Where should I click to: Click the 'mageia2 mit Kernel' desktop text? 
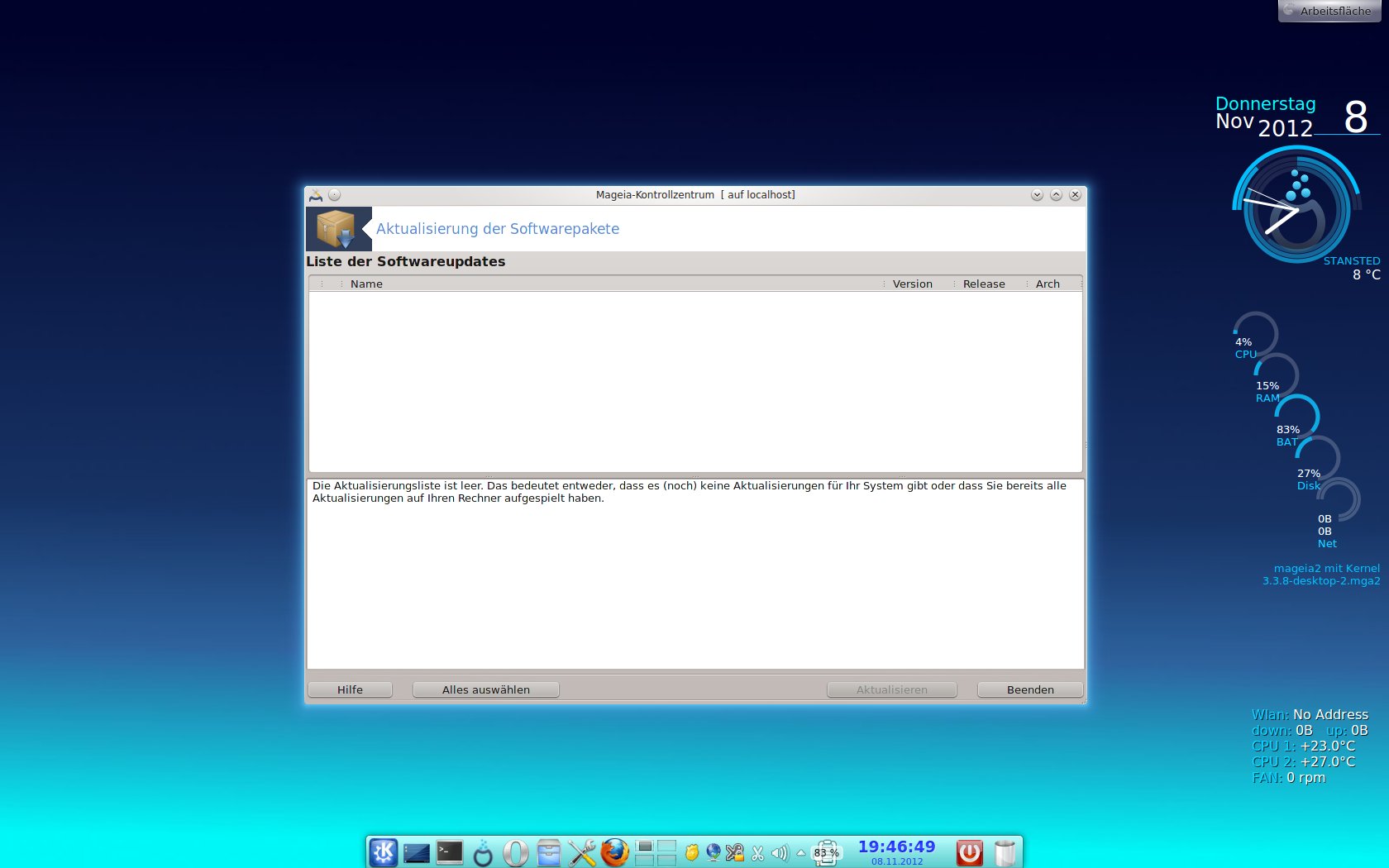pos(1321,575)
